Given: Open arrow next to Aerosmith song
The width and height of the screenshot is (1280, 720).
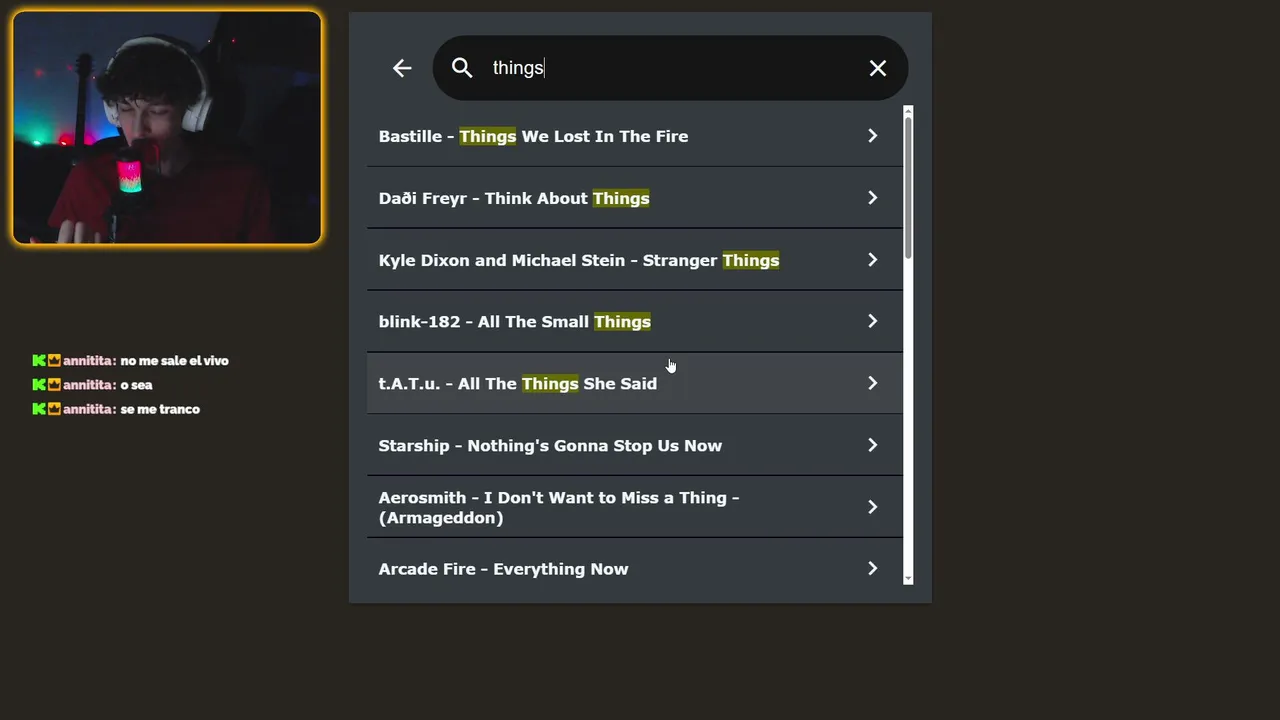Looking at the screenshot, I should pyautogui.click(x=872, y=507).
